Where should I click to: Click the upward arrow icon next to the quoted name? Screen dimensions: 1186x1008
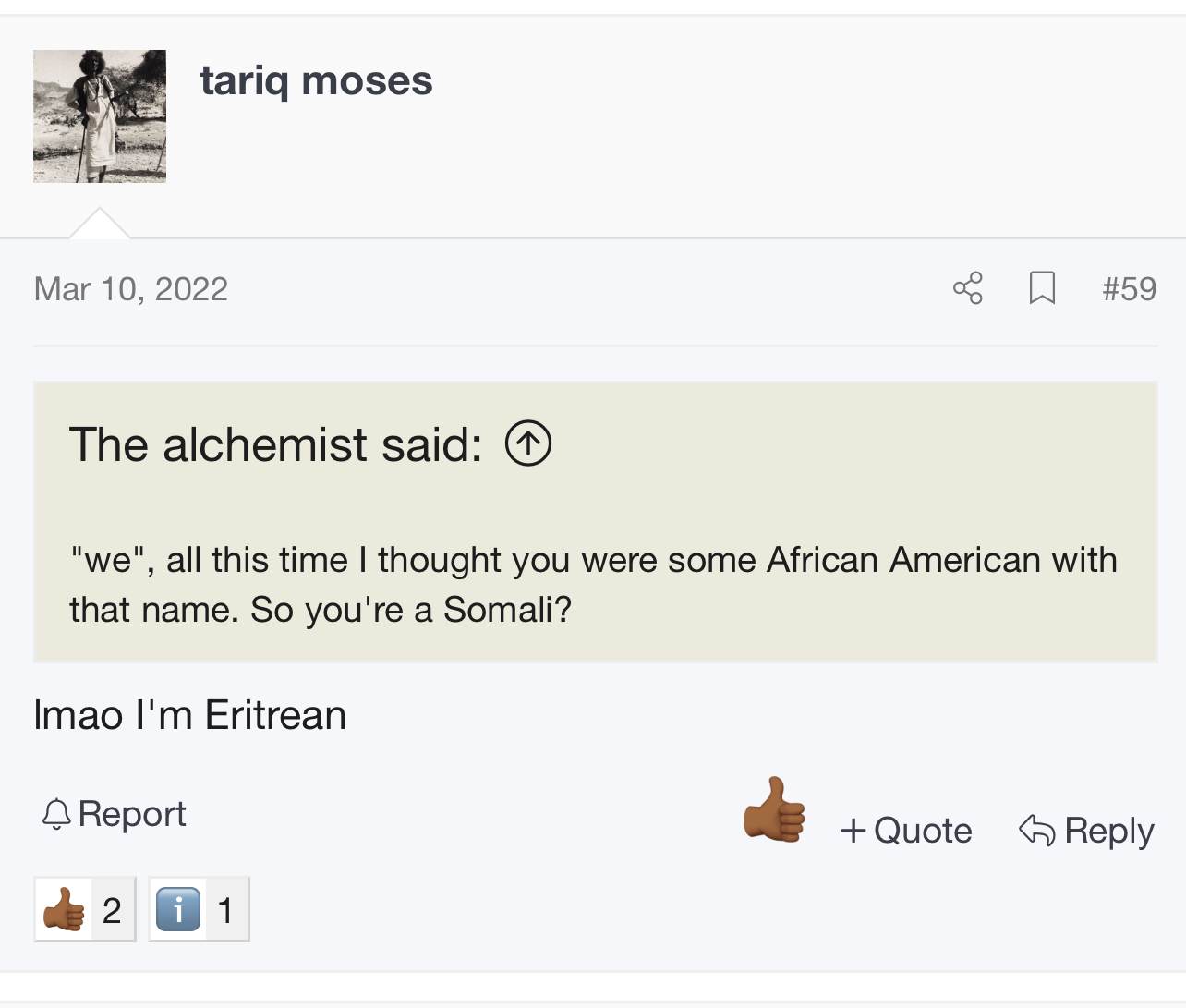[528, 443]
